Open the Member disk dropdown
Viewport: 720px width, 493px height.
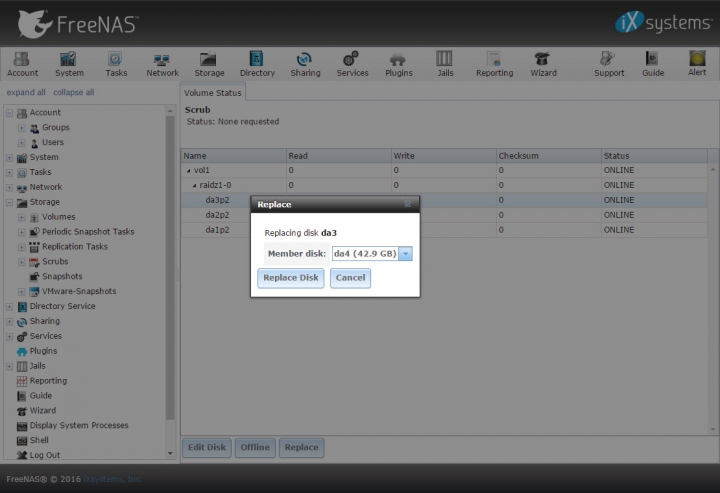[405, 254]
